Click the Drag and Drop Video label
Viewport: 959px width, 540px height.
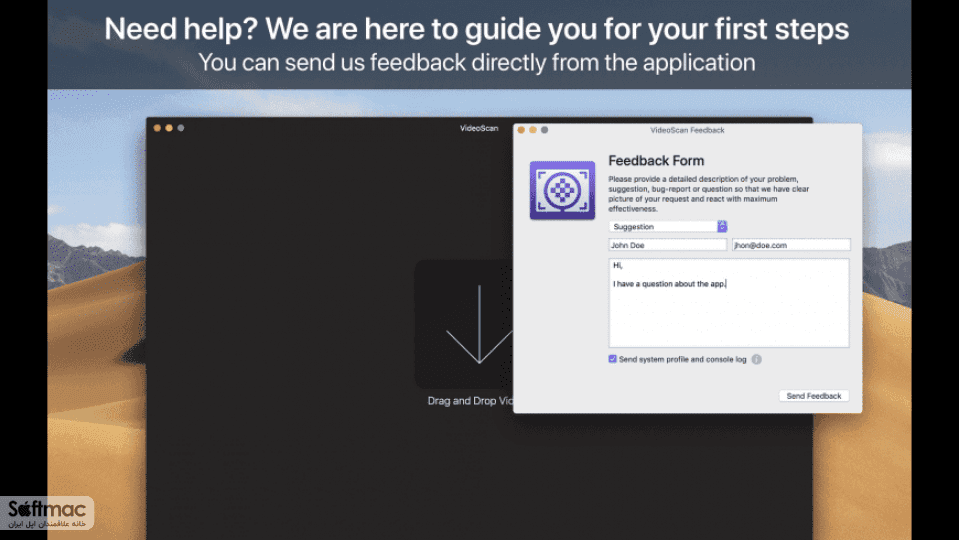[x=470, y=401]
